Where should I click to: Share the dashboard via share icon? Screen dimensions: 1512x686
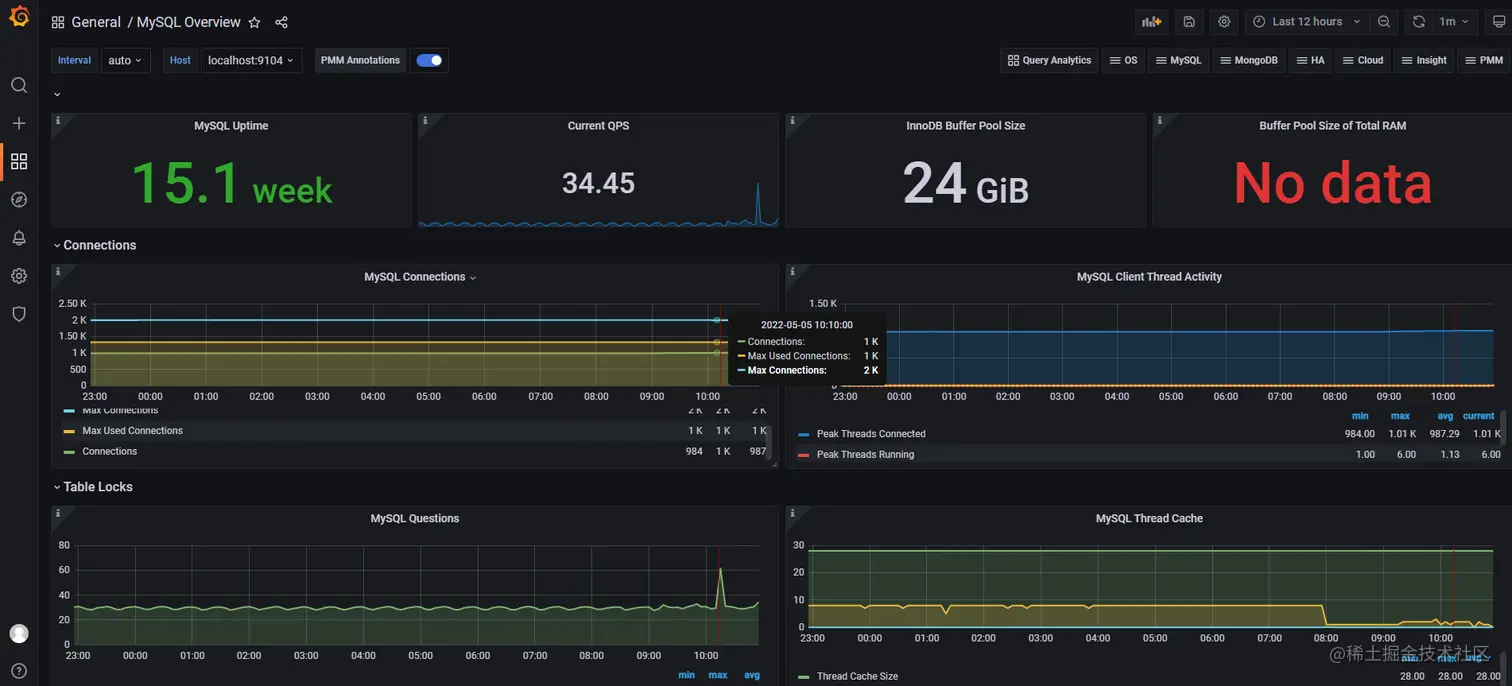coord(281,22)
